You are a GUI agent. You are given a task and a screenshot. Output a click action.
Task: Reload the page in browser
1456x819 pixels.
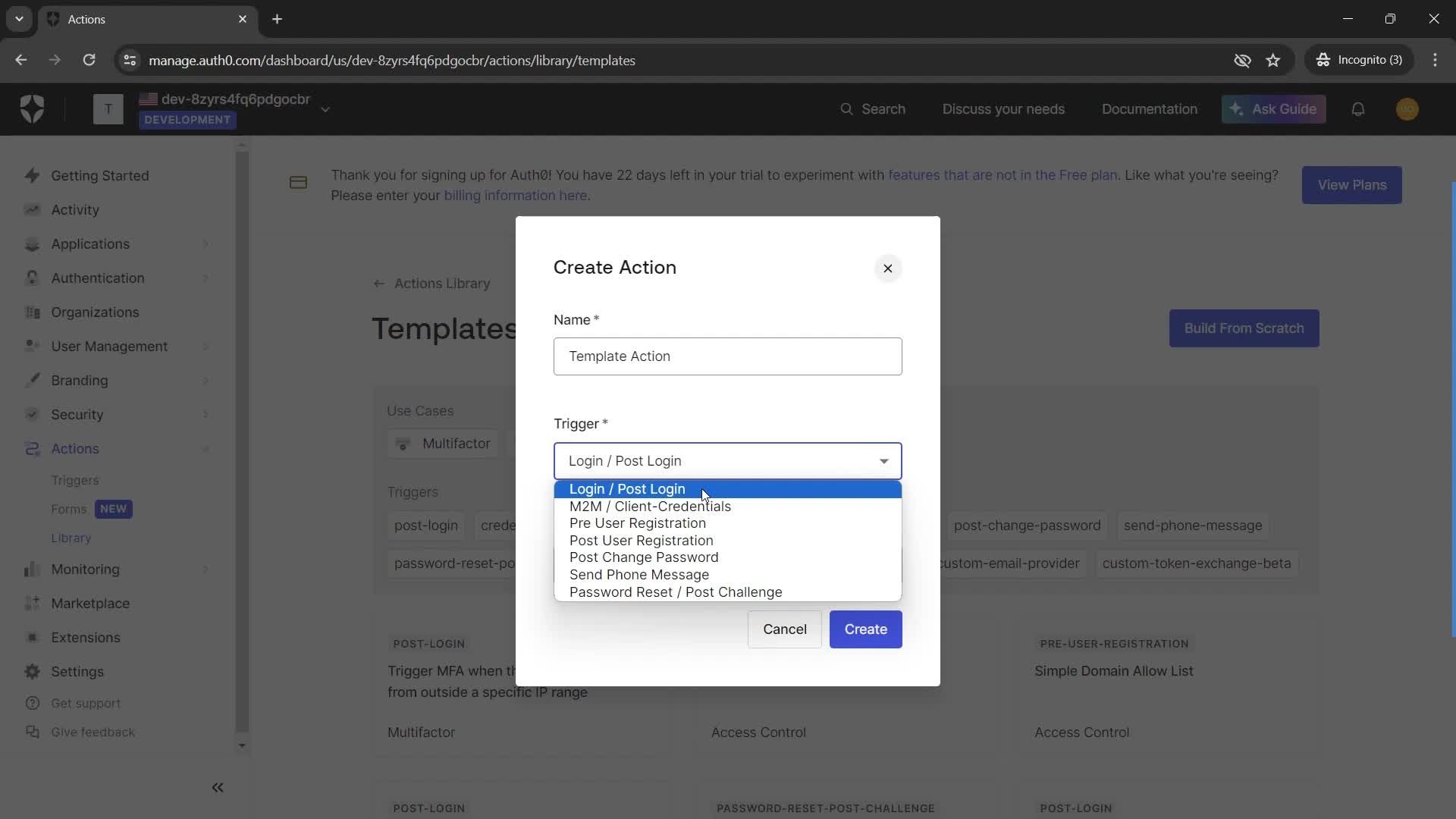point(89,61)
